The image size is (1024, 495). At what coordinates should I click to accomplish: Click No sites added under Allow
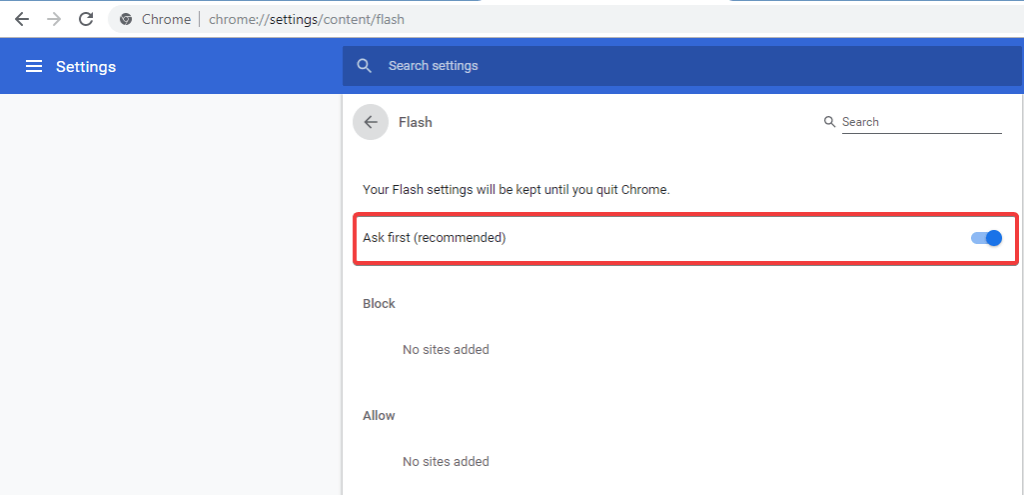445,461
